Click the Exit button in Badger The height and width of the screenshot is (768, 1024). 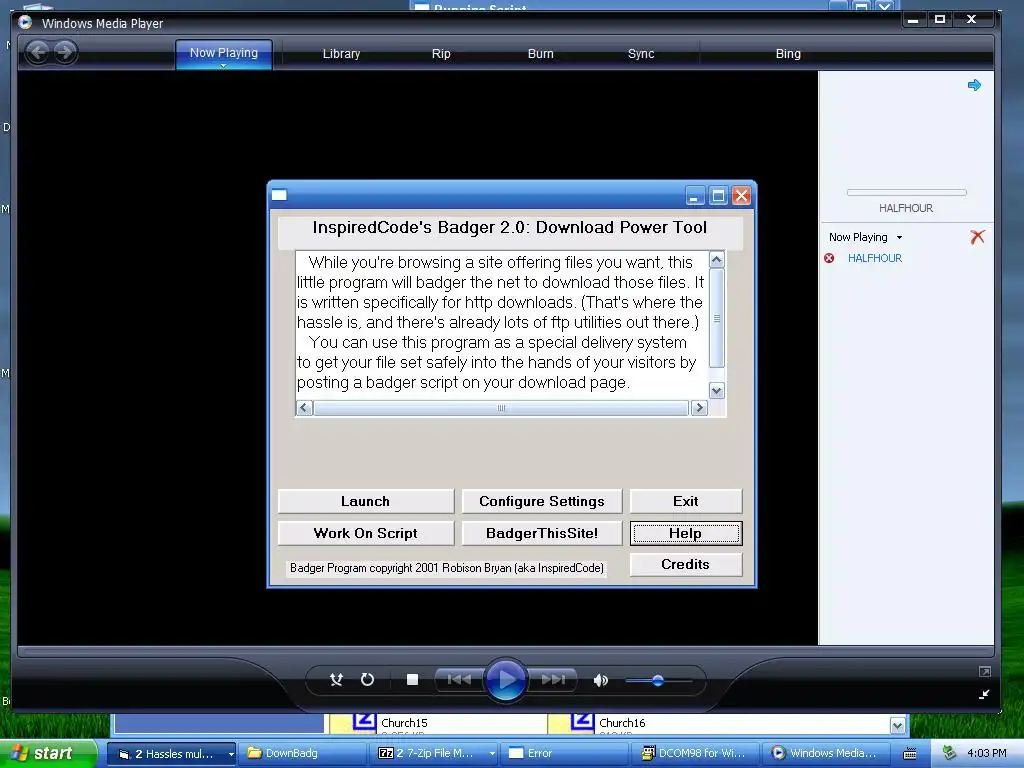click(x=686, y=502)
